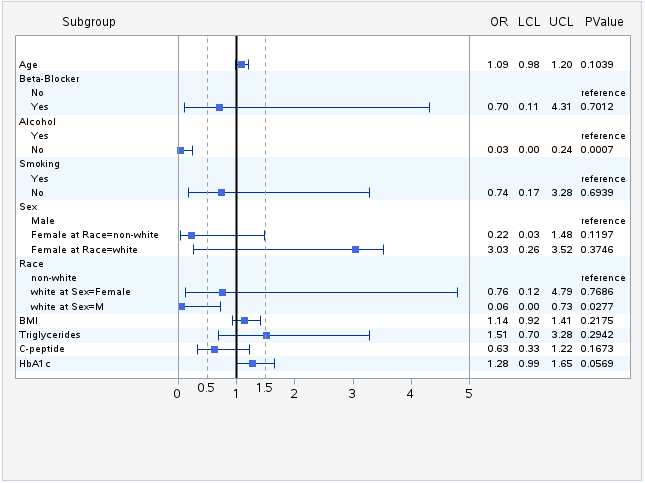Select the white at Sex=M label

coord(67,306)
